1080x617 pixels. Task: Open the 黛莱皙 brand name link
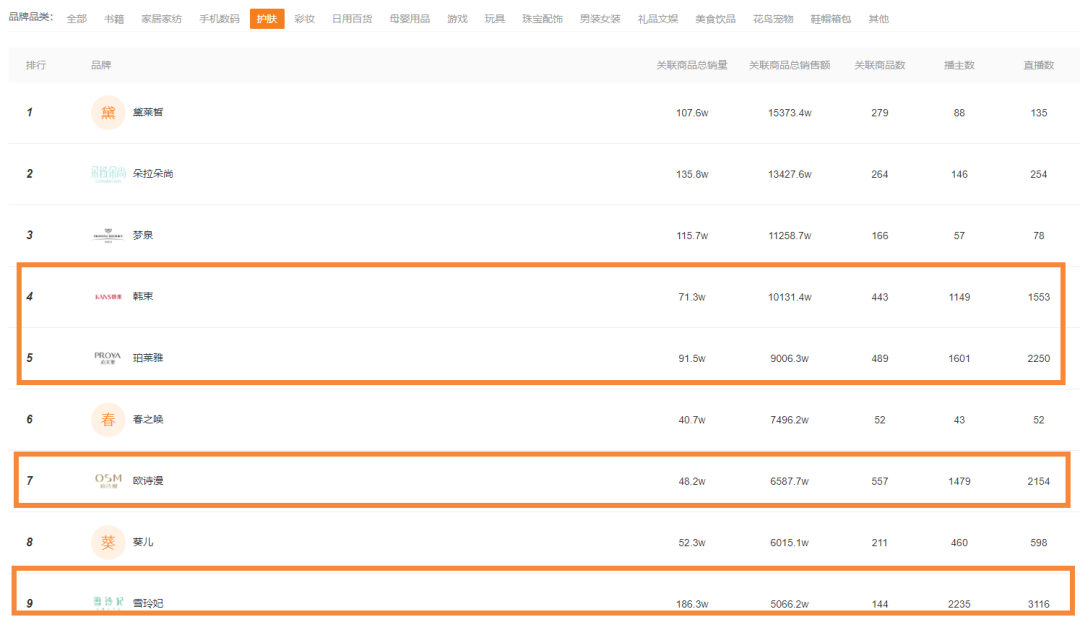148,112
